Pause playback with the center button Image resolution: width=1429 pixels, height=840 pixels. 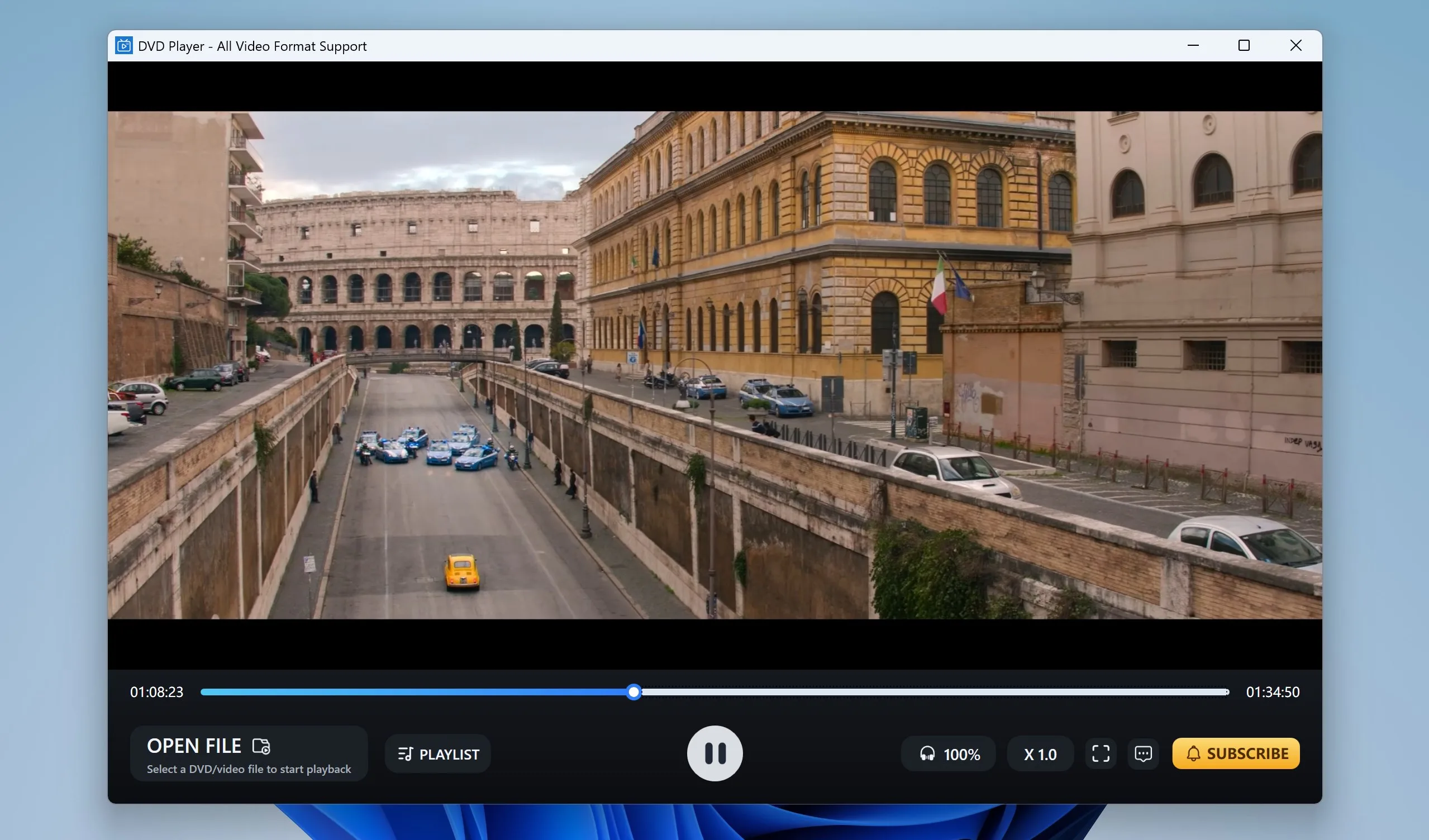pos(714,753)
